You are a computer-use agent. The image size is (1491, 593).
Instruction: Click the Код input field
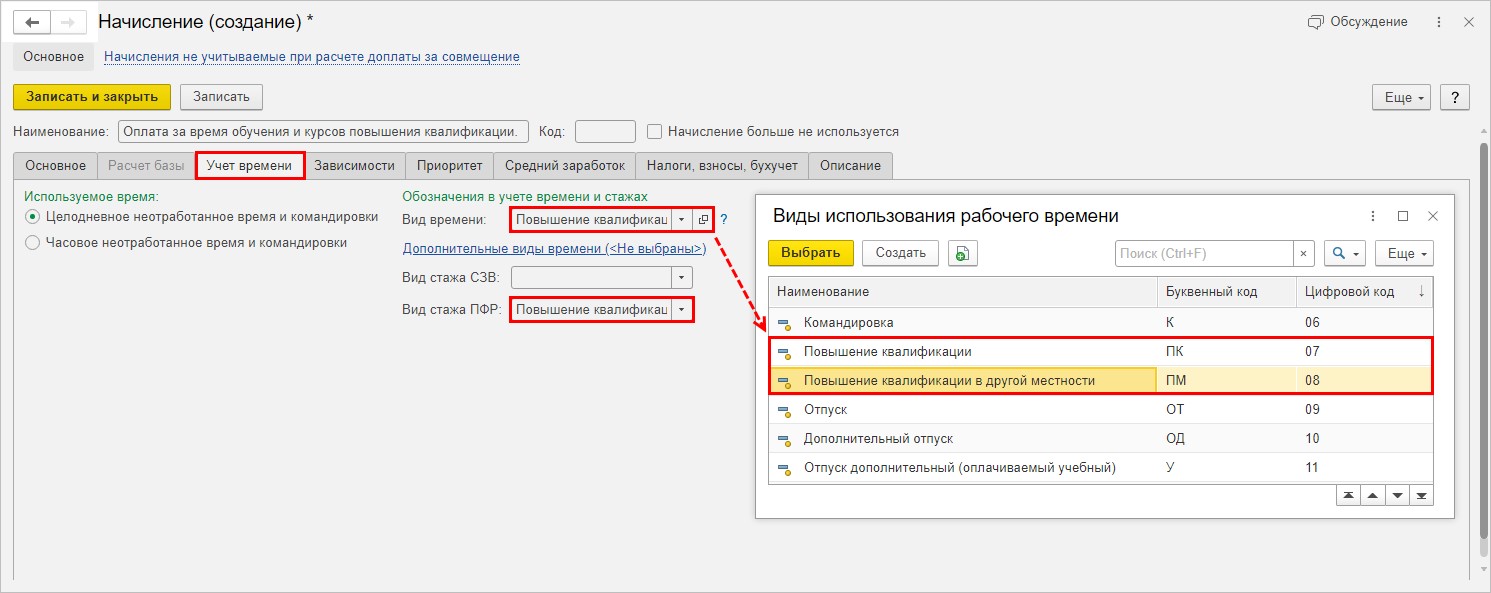[x=605, y=131]
